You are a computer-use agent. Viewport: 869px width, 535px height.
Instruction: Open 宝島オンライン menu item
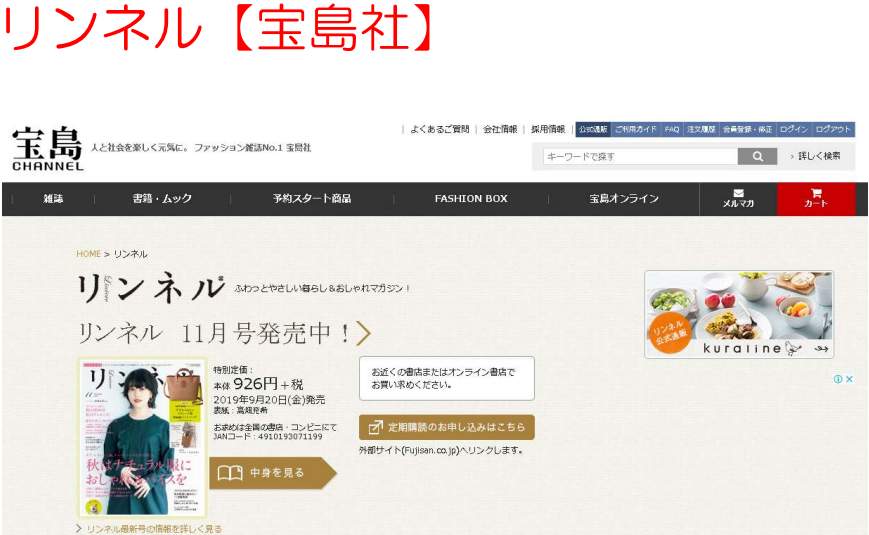click(x=624, y=198)
